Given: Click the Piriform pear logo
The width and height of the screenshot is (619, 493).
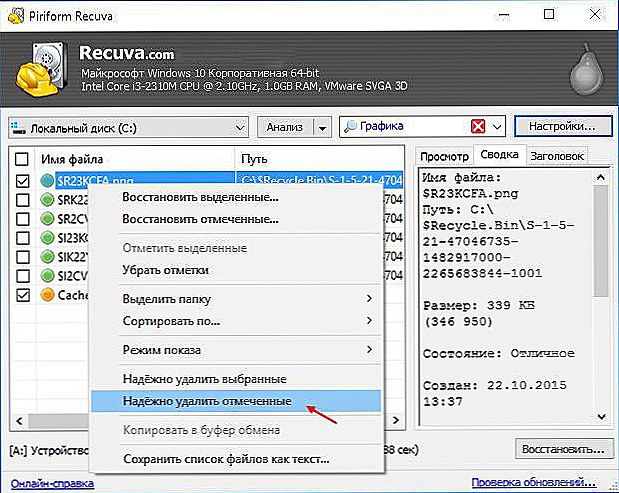Looking at the screenshot, I should click(x=587, y=70).
